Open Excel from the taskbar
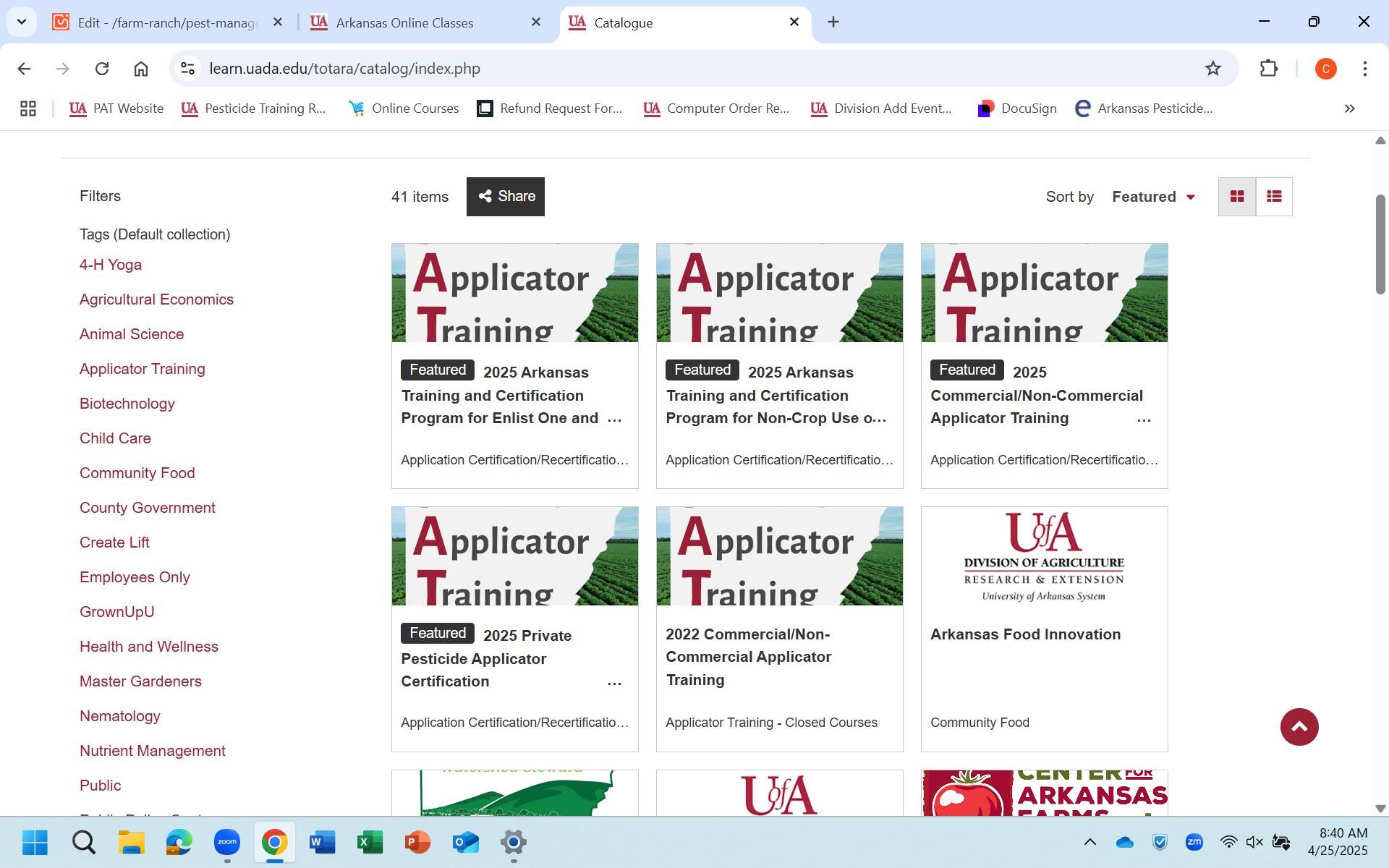 [x=370, y=843]
